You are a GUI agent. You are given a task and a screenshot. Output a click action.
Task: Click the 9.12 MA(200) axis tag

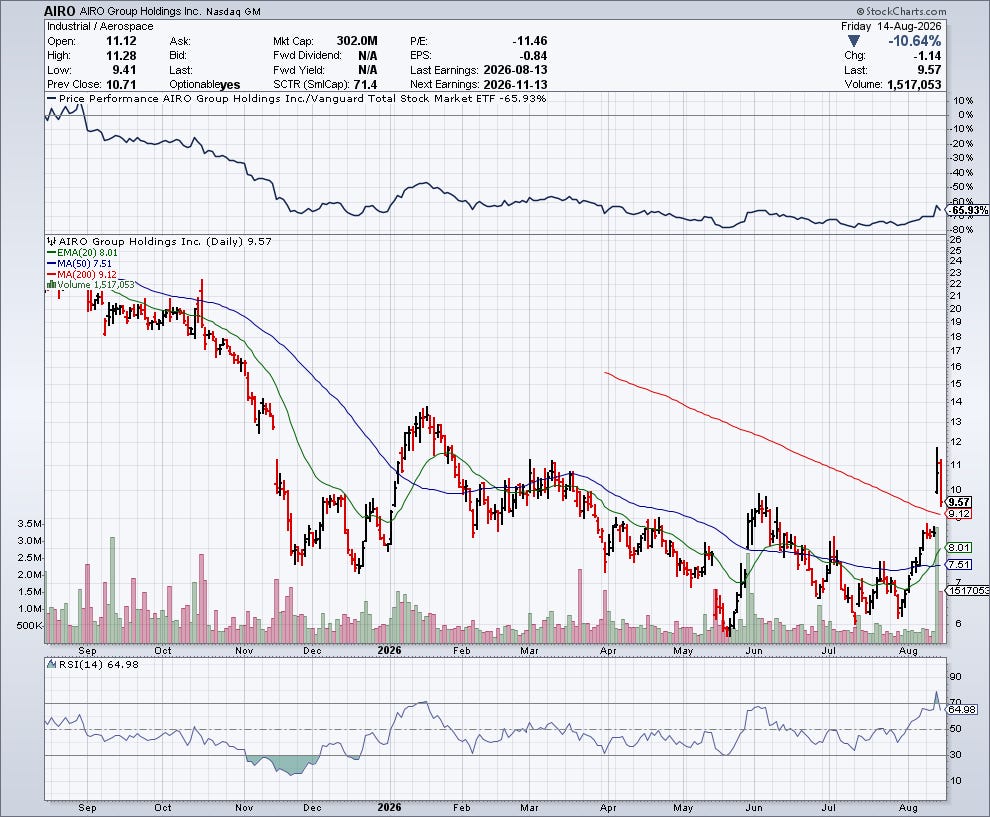click(x=959, y=513)
